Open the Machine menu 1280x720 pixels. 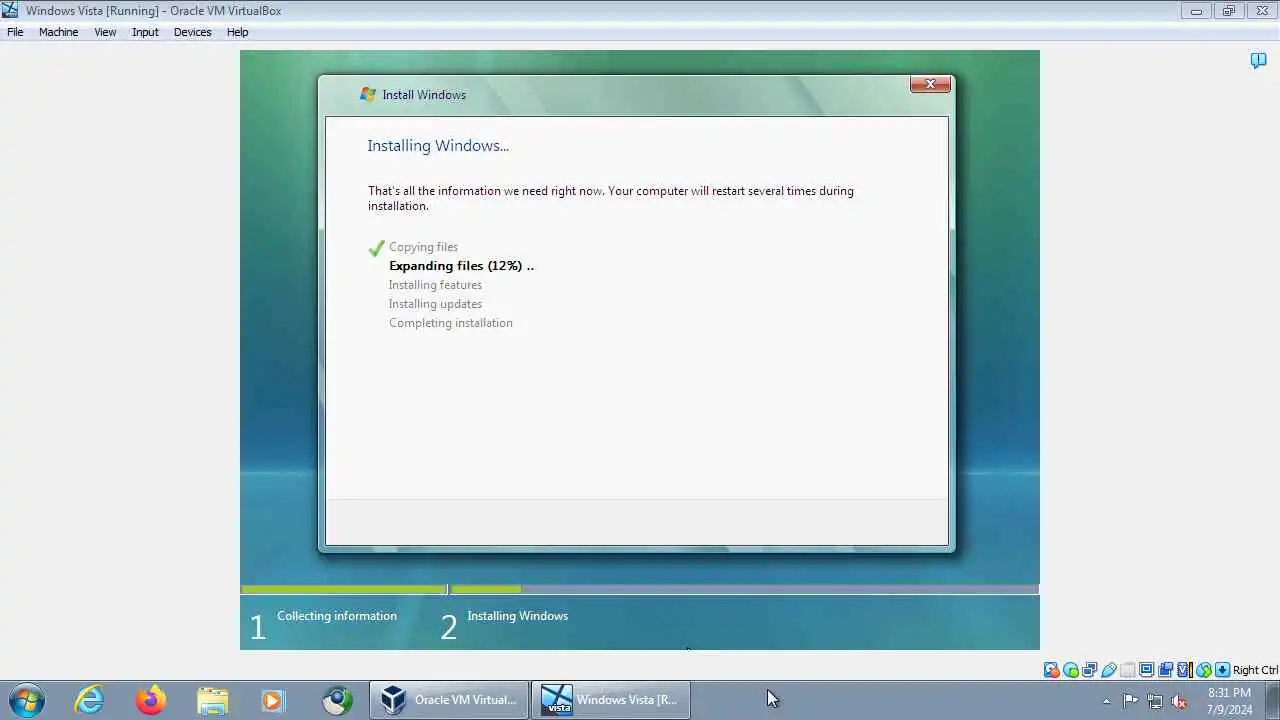coord(58,32)
